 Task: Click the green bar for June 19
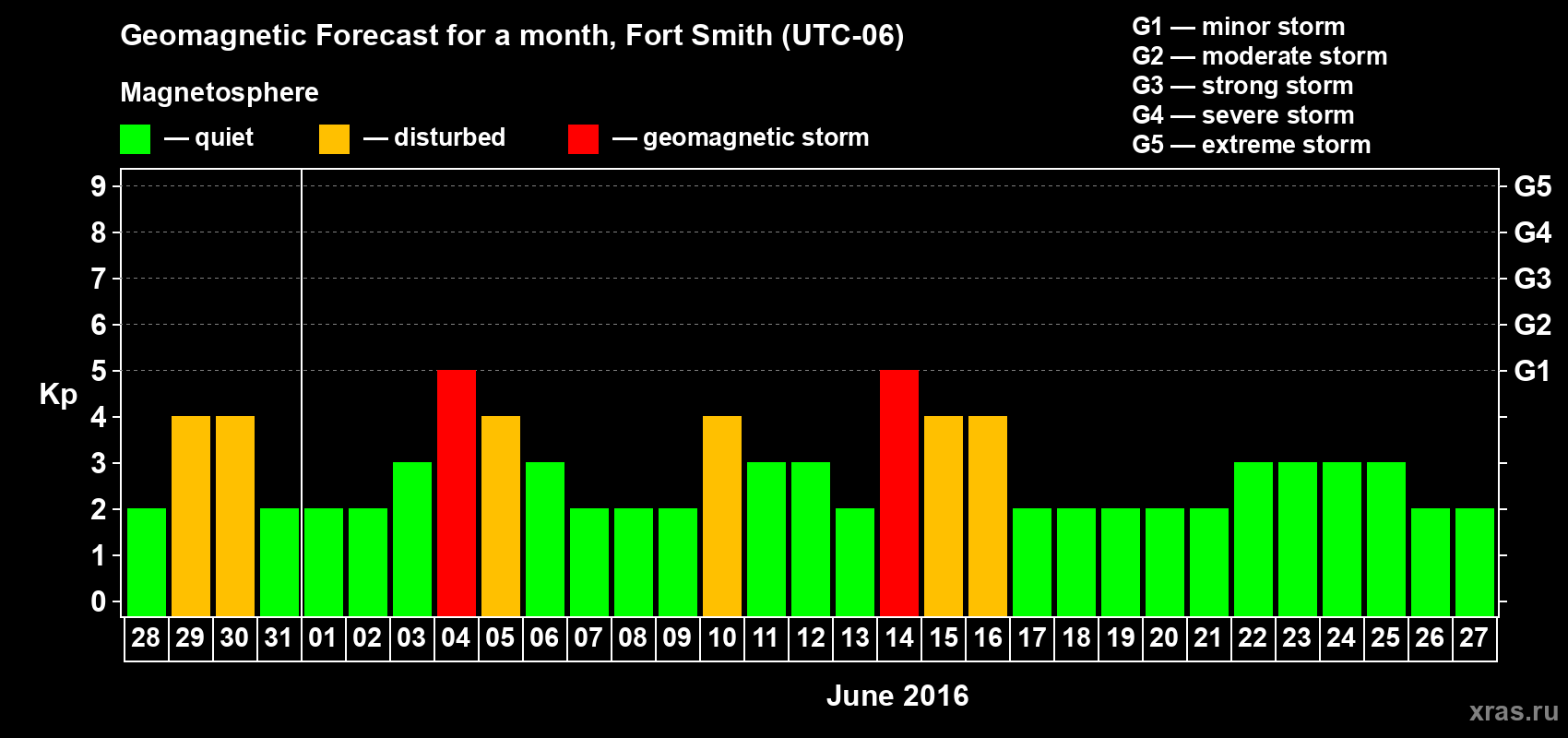click(x=1121, y=562)
